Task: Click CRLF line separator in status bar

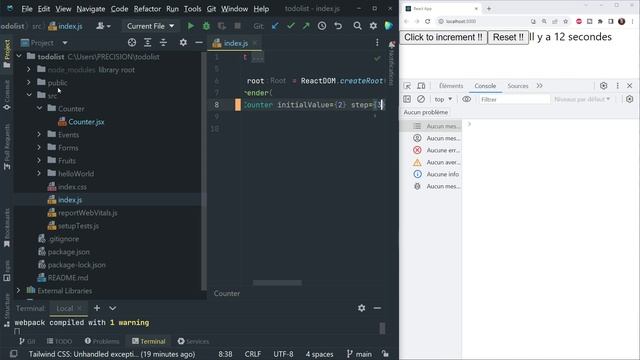Action: (253, 354)
